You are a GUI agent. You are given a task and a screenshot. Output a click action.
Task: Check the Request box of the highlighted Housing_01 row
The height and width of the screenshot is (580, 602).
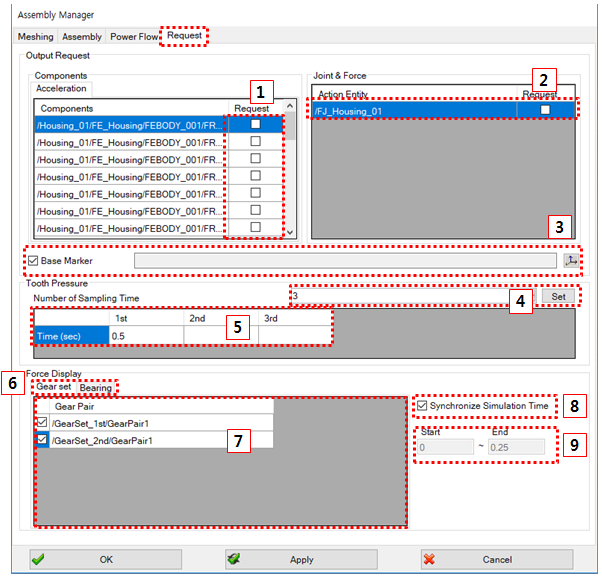255,124
